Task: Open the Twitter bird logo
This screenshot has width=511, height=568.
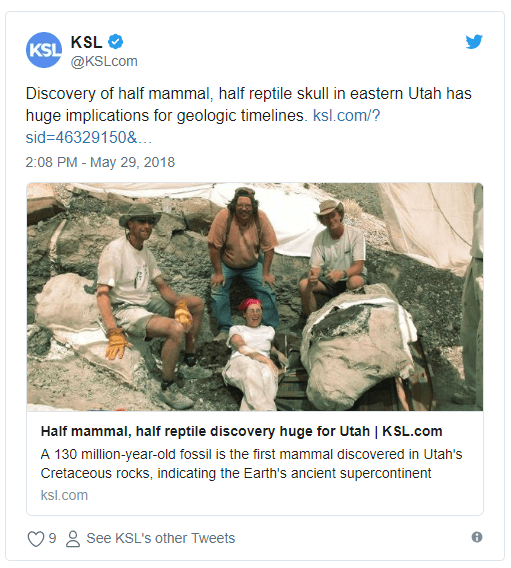Action: click(474, 42)
